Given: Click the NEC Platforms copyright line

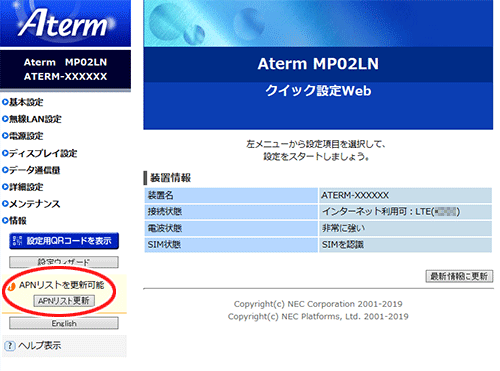Looking at the screenshot, I should click(318, 316).
